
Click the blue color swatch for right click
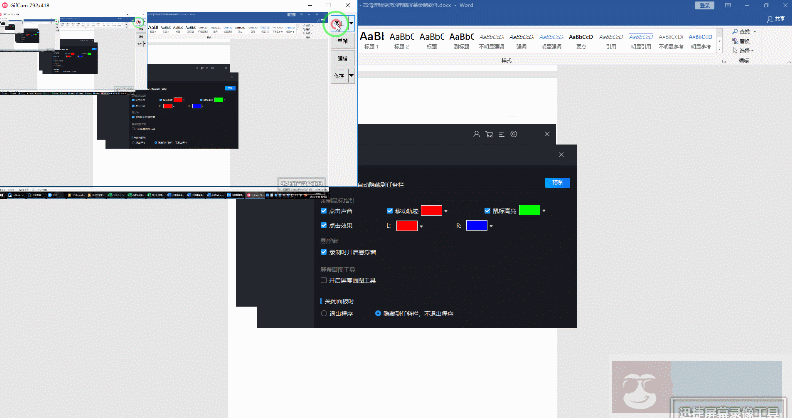click(477, 226)
